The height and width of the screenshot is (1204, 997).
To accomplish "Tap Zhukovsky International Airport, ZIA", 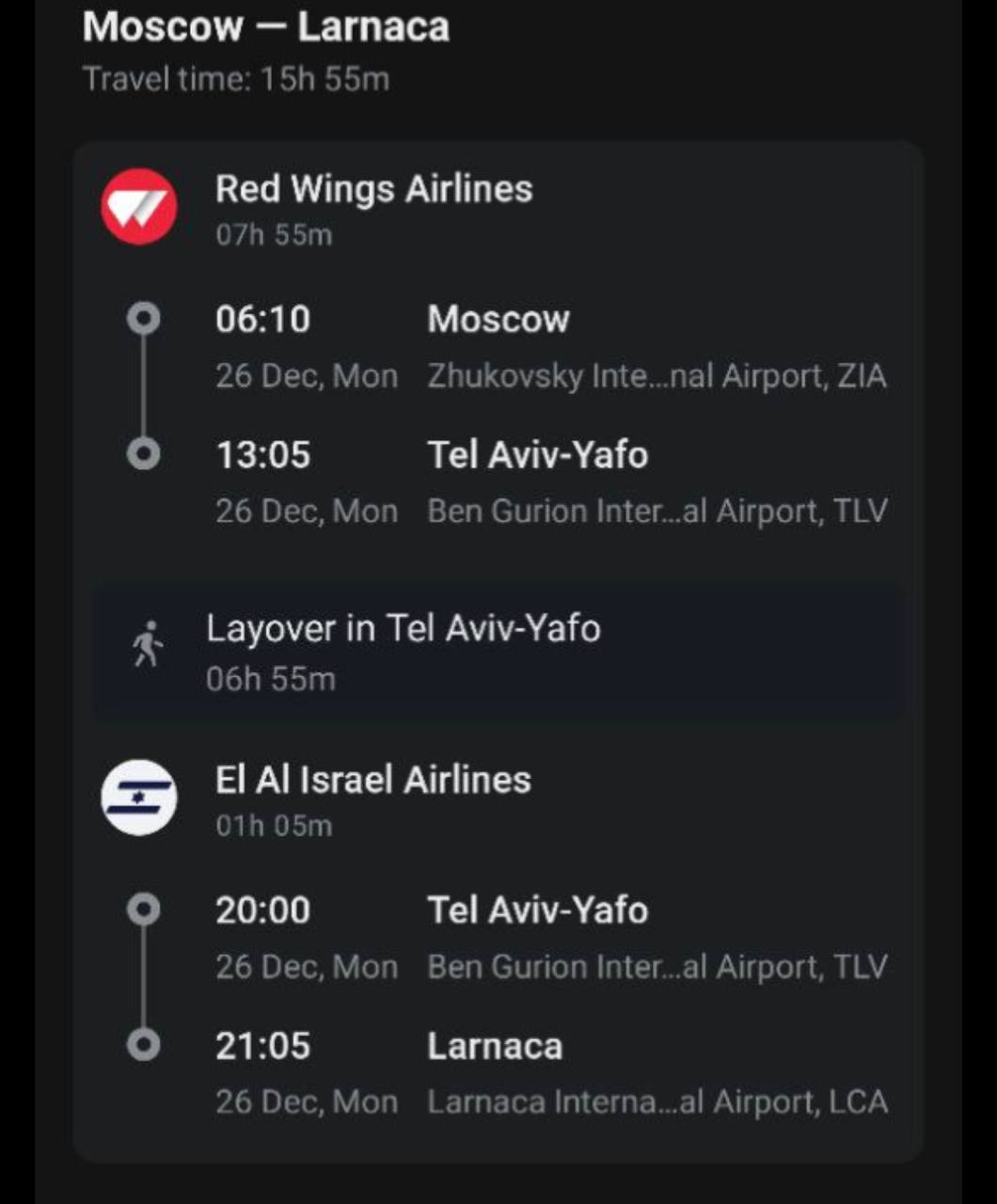I will 657,376.
